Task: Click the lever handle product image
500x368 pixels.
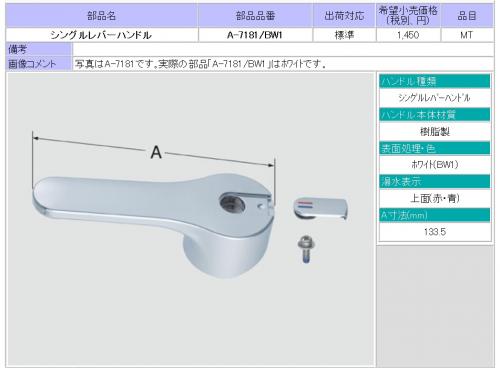Action: tap(154, 225)
